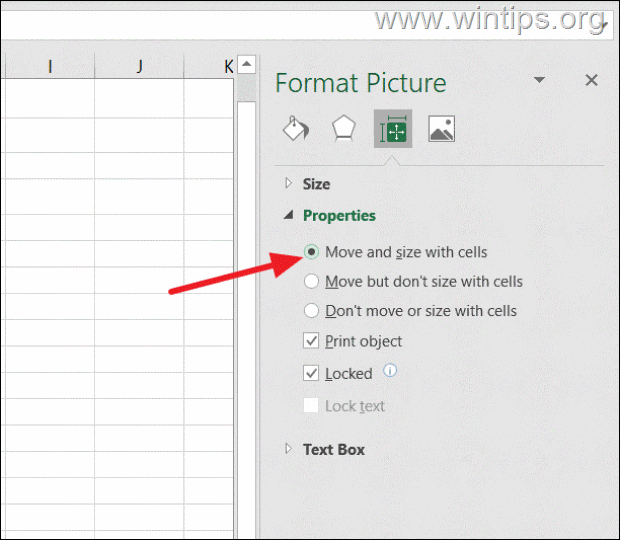Image resolution: width=620 pixels, height=540 pixels.
Task: Select Don't move or size with cells
Action: click(x=311, y=310)
